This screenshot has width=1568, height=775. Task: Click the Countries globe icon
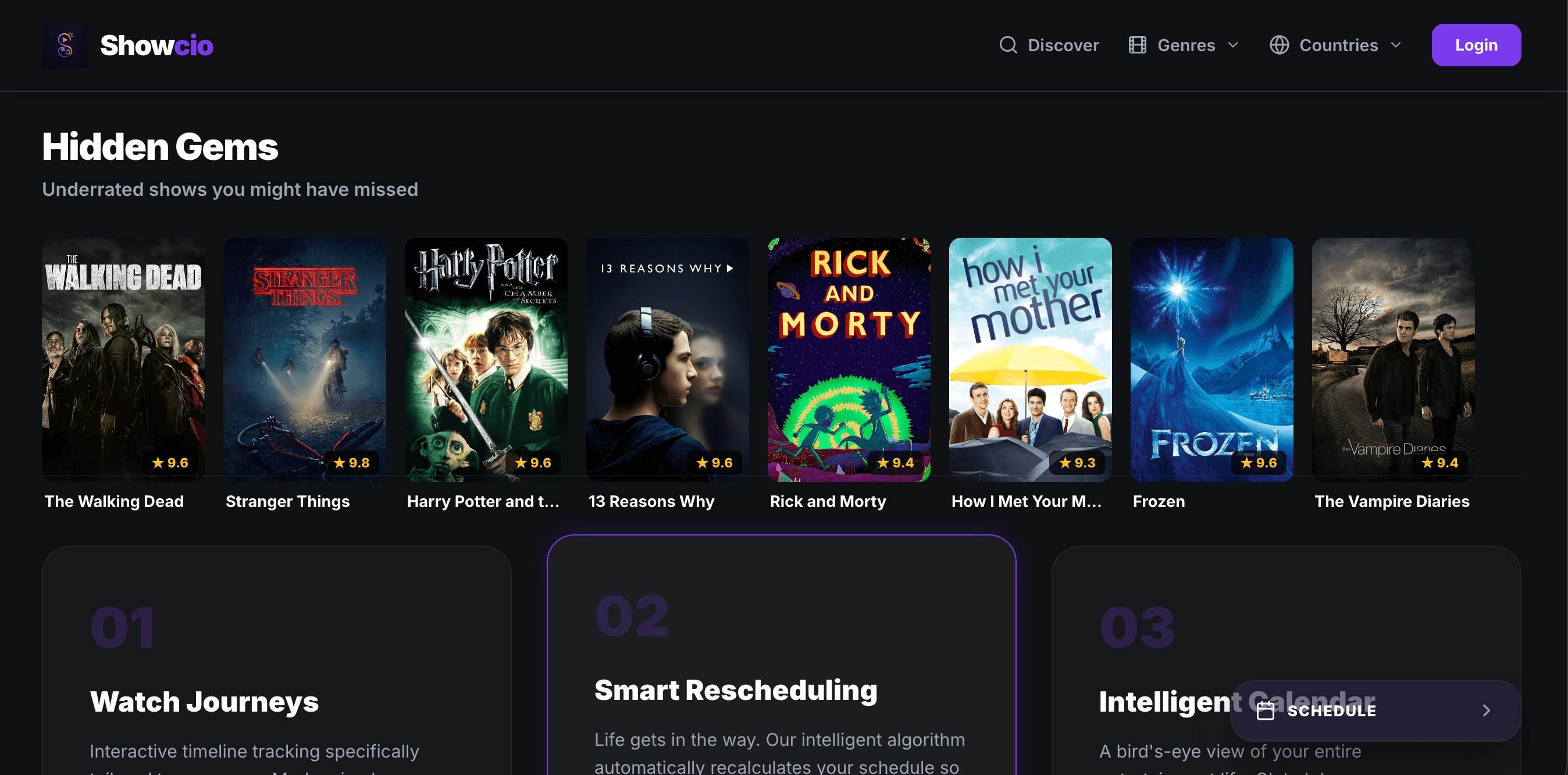[1279, 45]
